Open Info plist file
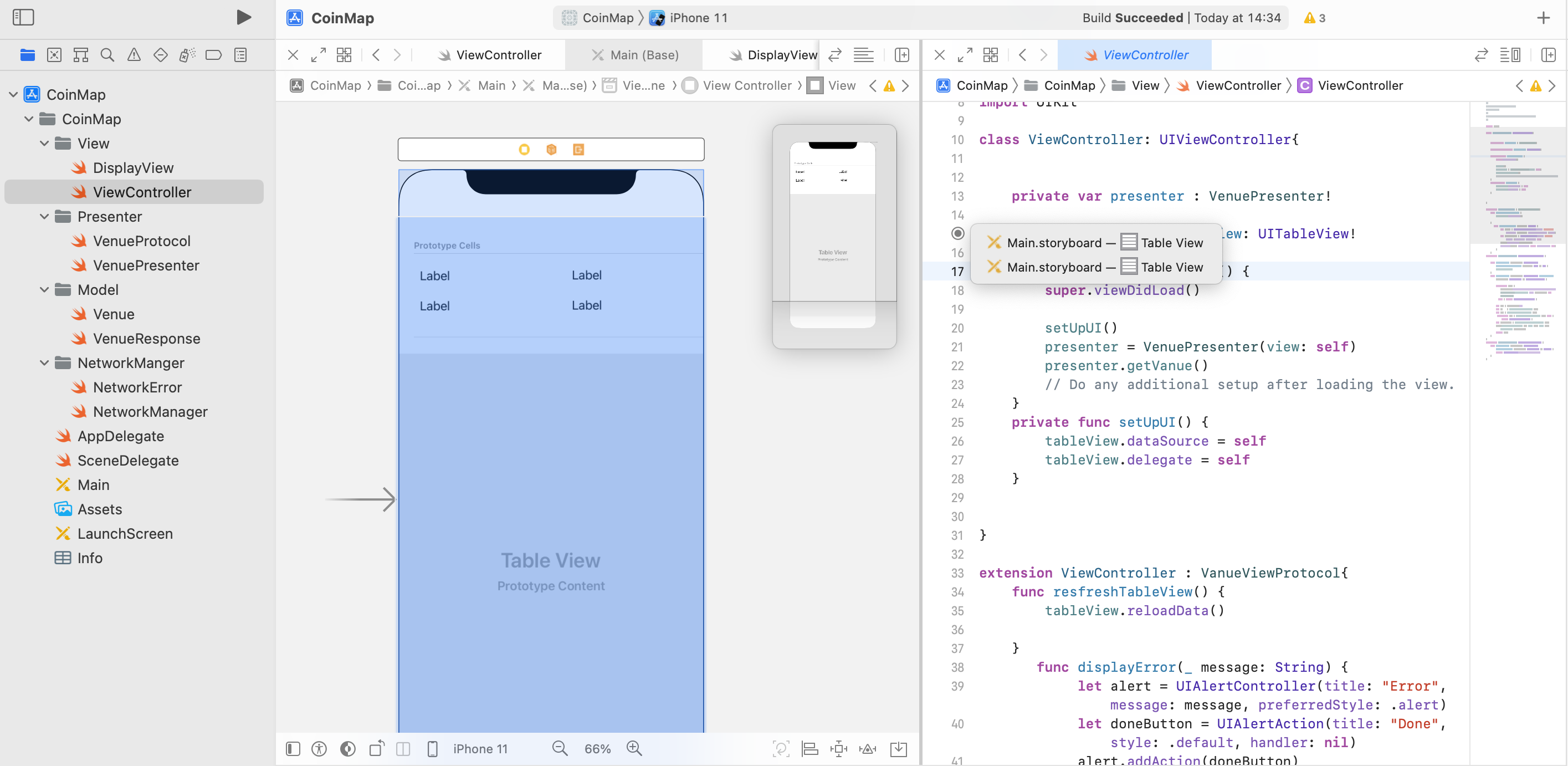This screenshot has height=766, width=1568. pyautogui.click(x=89, y=557)
